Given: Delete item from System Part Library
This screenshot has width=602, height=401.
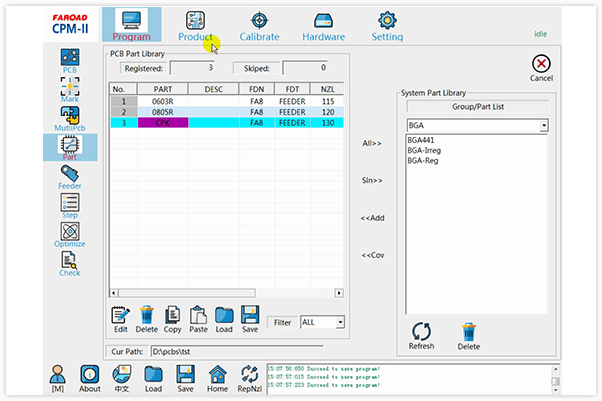Looking at the screenshot, I should [x=468, y=336].
